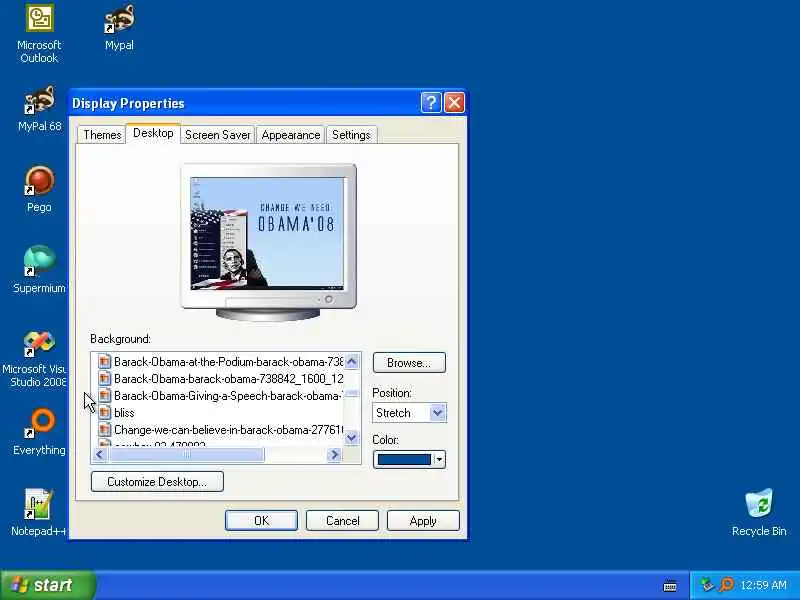Select the bliss background entry

click(220, 412)
